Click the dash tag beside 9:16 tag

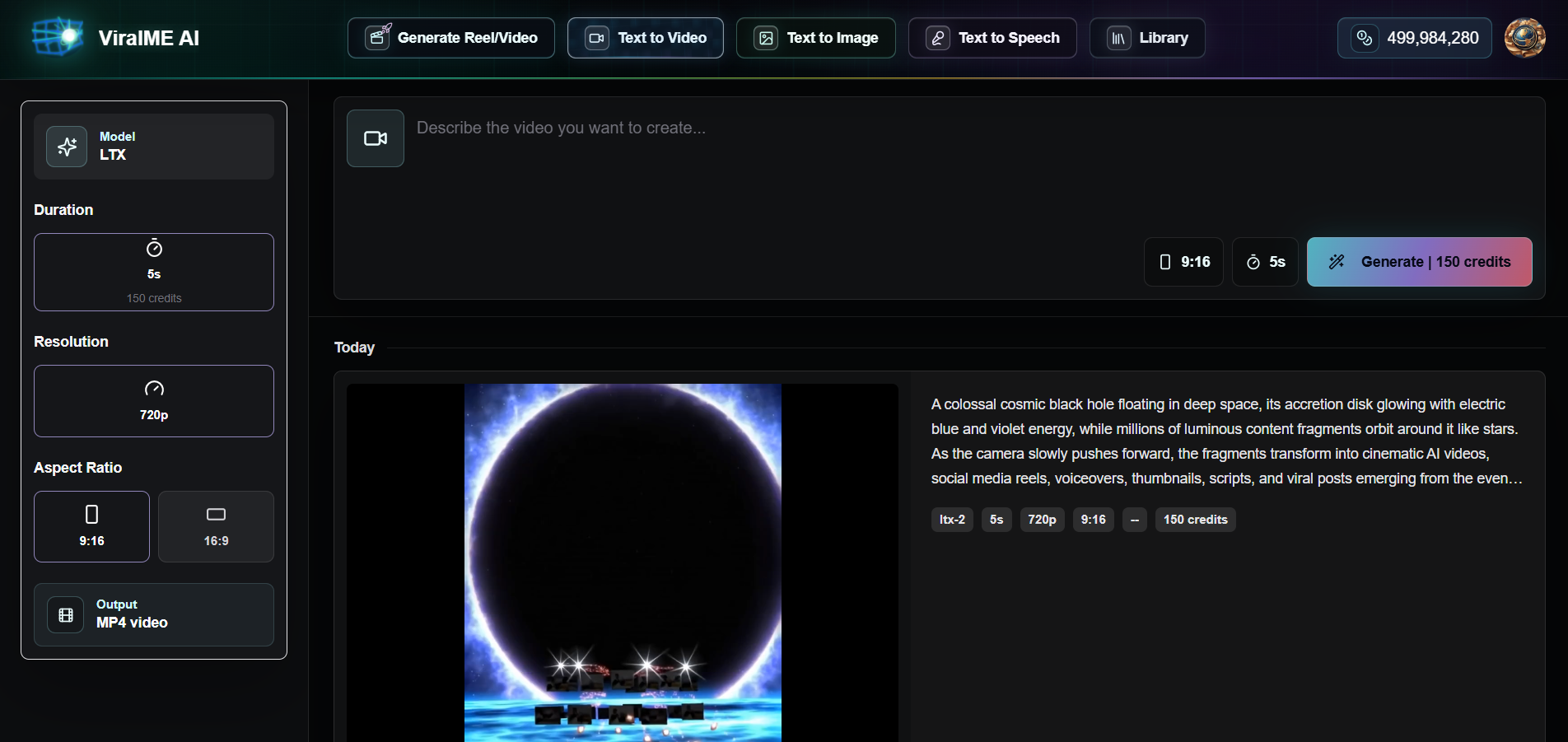pyautogui.click(x=1135, y=520)
